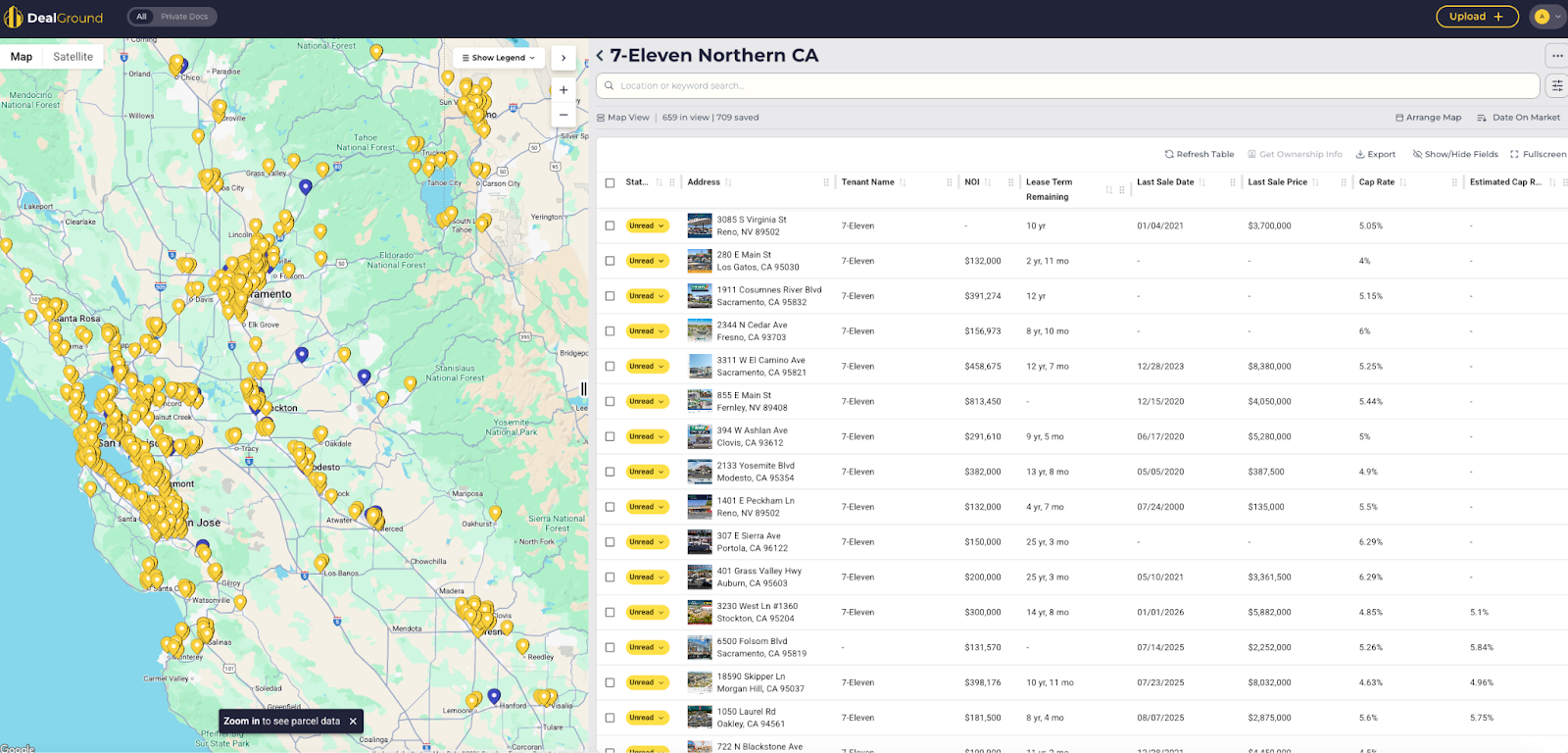Open thumbnail for 18590 Skipper Ln
This screenshot has height=753, width=1568.
[x=700, y=682]
